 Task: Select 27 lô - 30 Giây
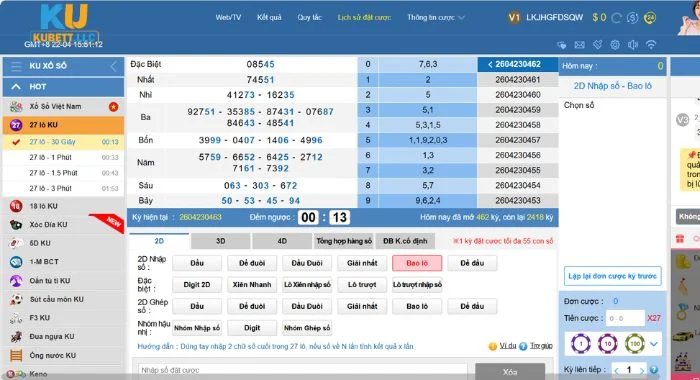63,142
